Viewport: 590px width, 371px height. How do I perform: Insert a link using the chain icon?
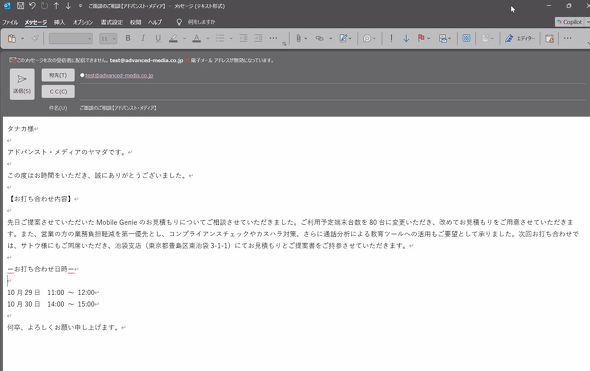[319, 38]
